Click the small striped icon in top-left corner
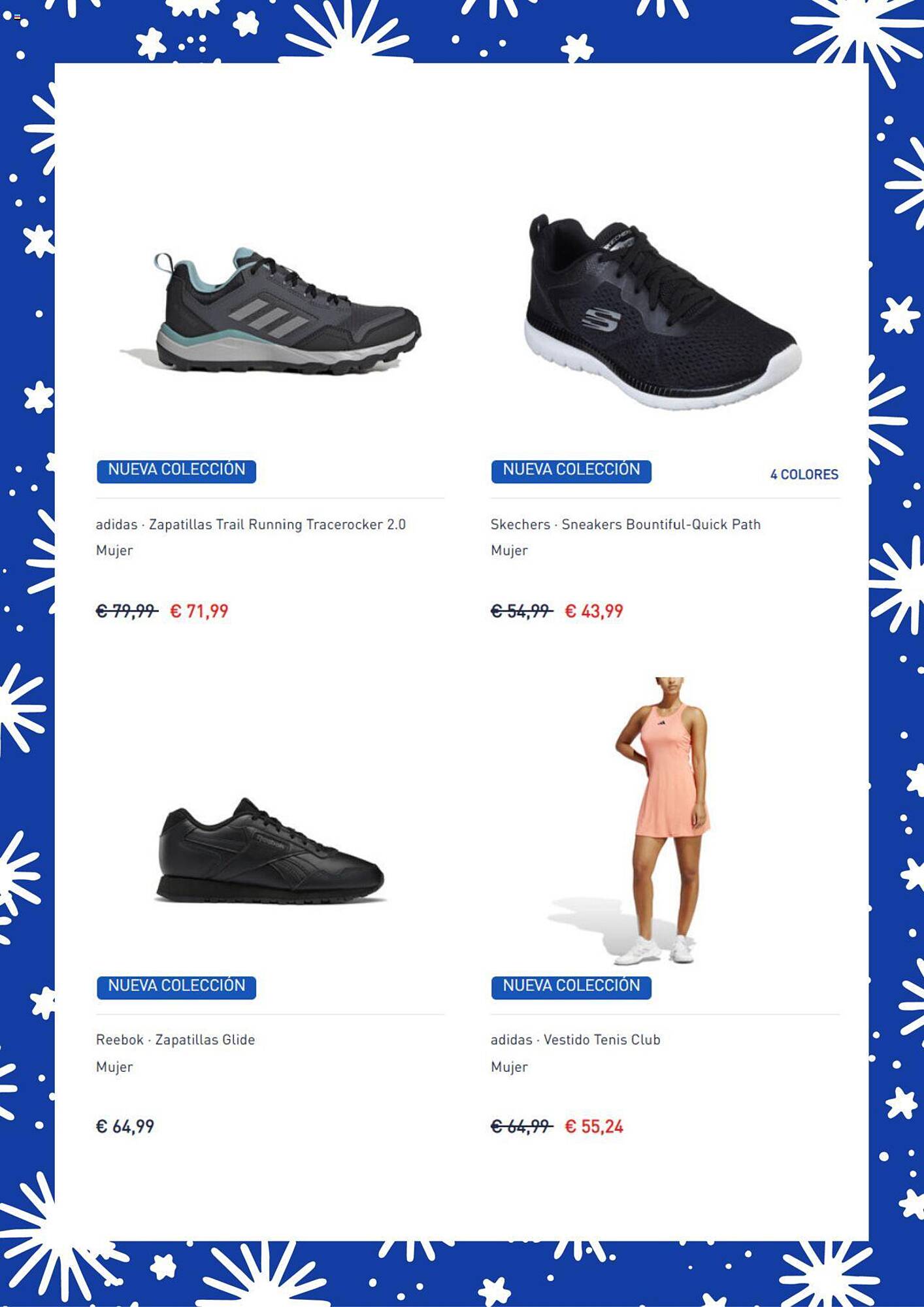The image size is (924, 1307). (x=17, y=17)
